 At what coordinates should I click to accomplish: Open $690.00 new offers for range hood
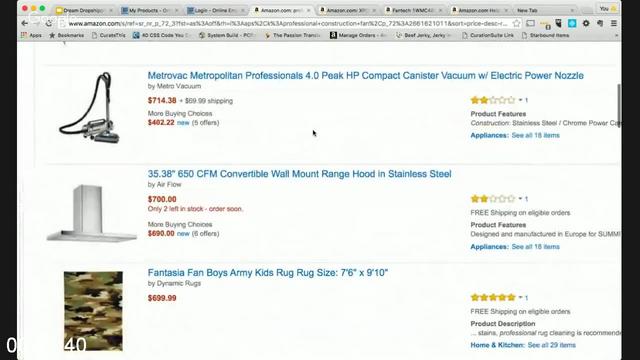pyautogui.click(x=183, y=233)
